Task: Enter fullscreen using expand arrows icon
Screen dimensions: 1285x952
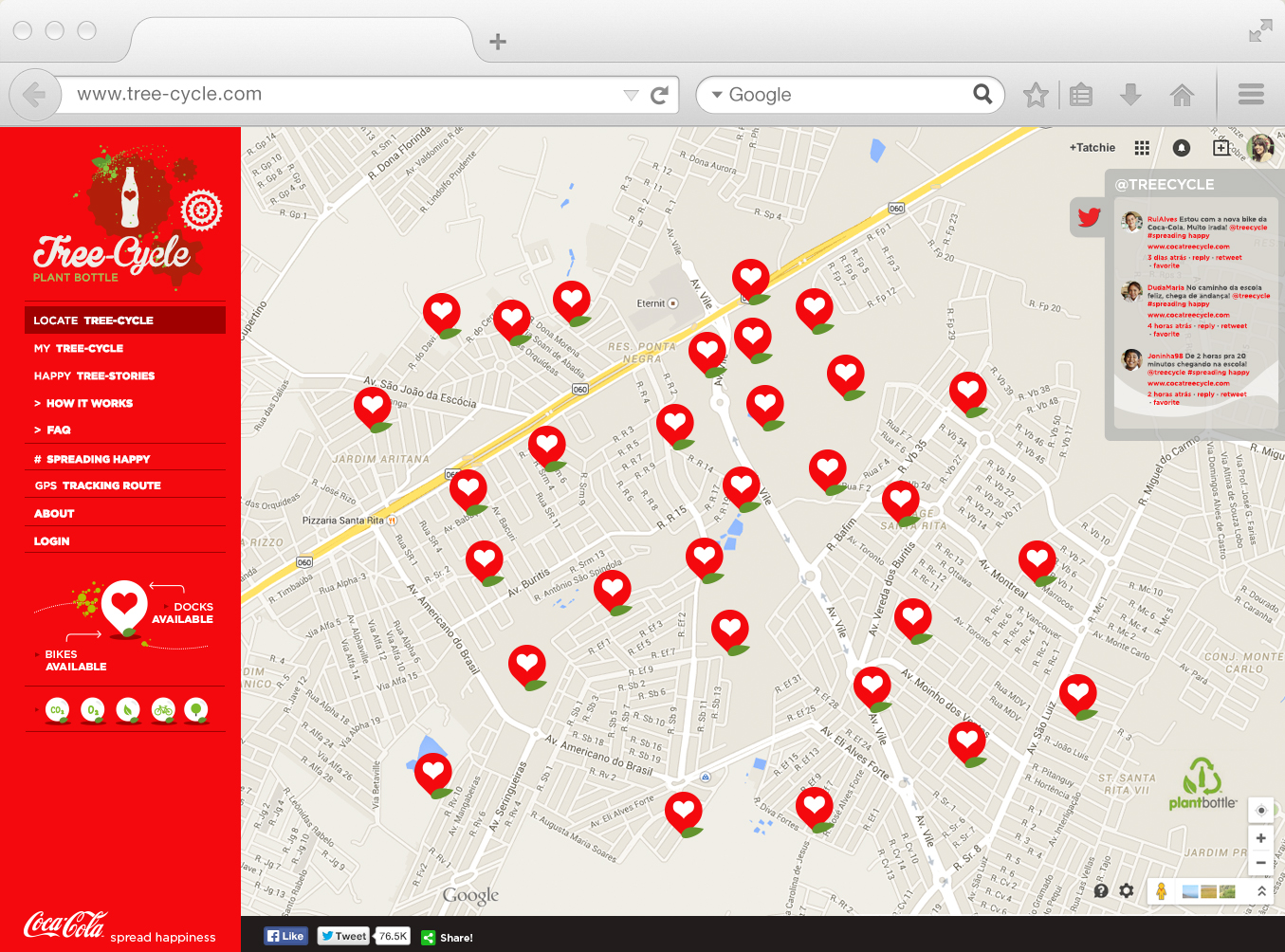Action: tap(1260, 31)
